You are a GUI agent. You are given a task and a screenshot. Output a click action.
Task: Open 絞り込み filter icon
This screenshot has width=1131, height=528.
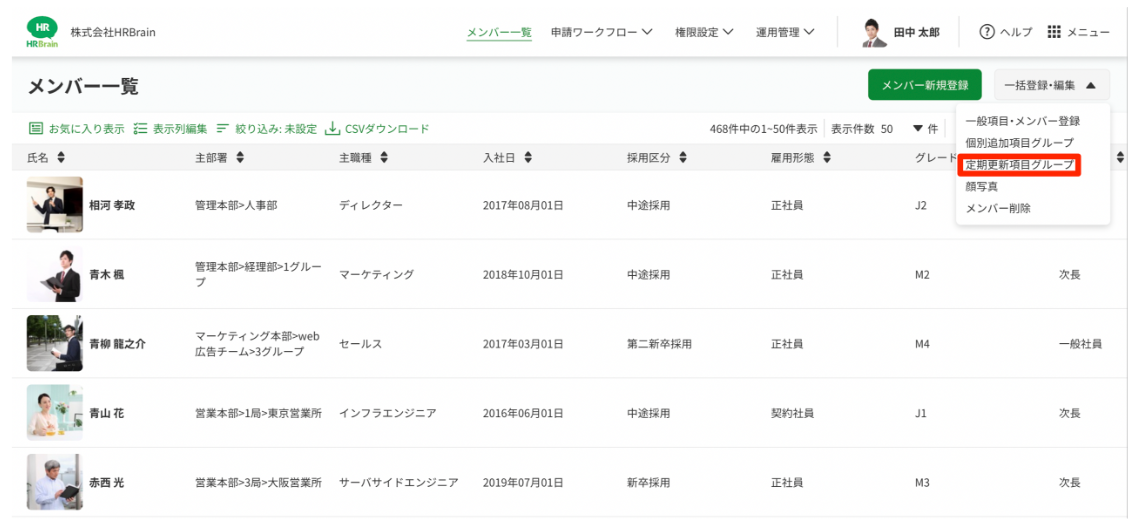click(x=223, y=128)
